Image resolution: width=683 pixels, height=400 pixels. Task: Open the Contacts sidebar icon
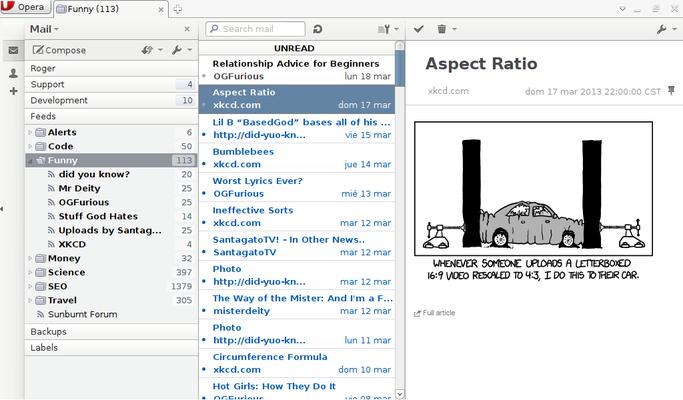(x=13, y=73)
